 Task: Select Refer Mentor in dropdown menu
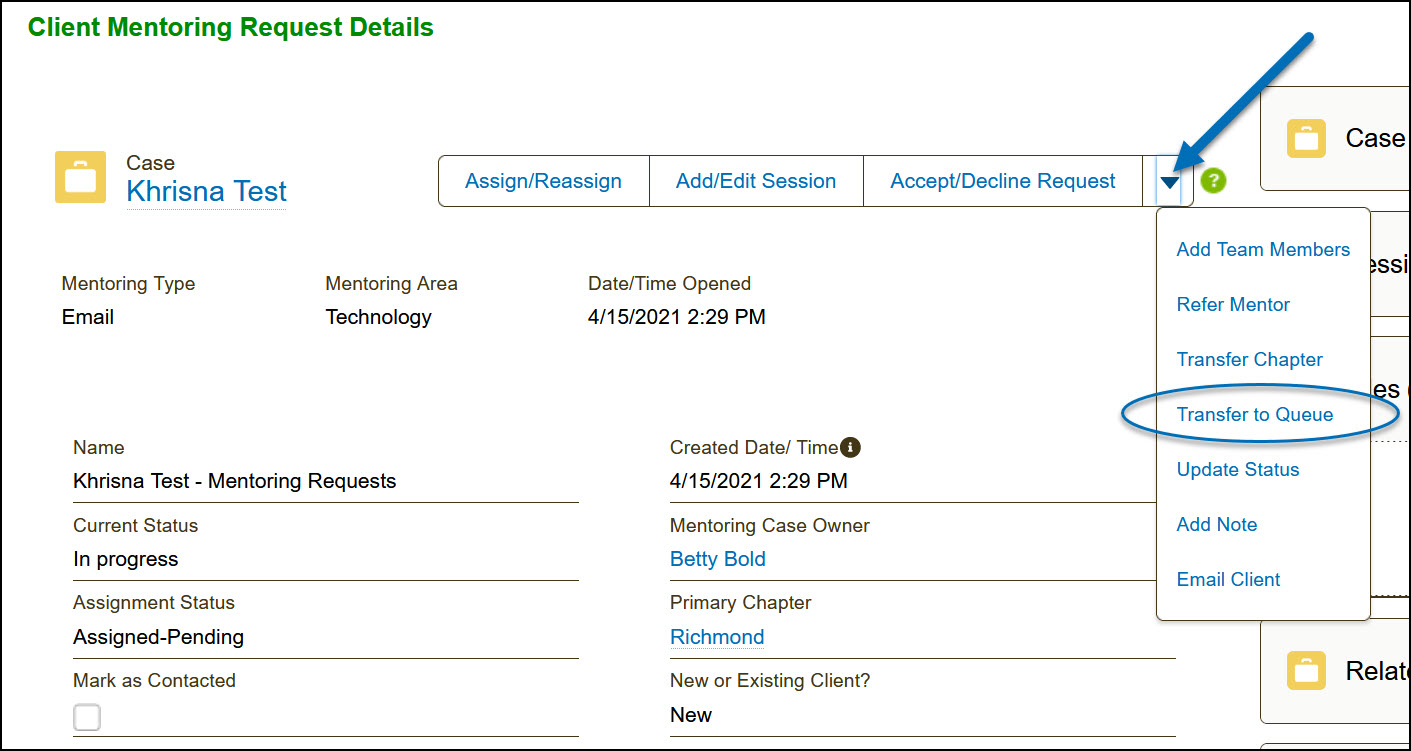[1233, 305]
